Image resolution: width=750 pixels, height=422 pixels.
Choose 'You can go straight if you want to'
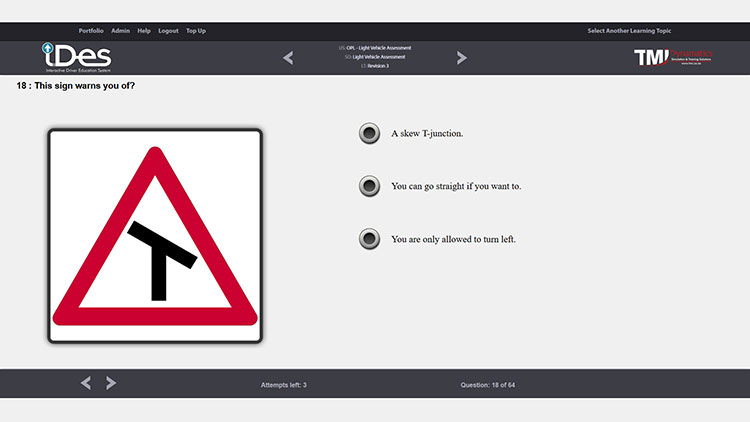[369, 186]
